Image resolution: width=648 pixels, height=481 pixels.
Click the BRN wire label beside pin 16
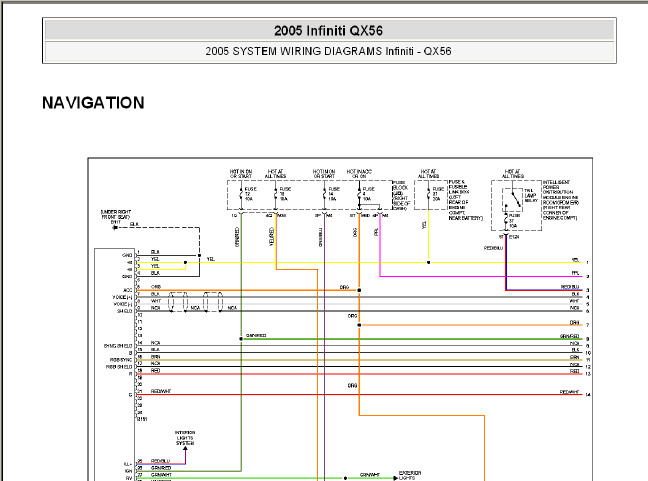coord(155,357)
